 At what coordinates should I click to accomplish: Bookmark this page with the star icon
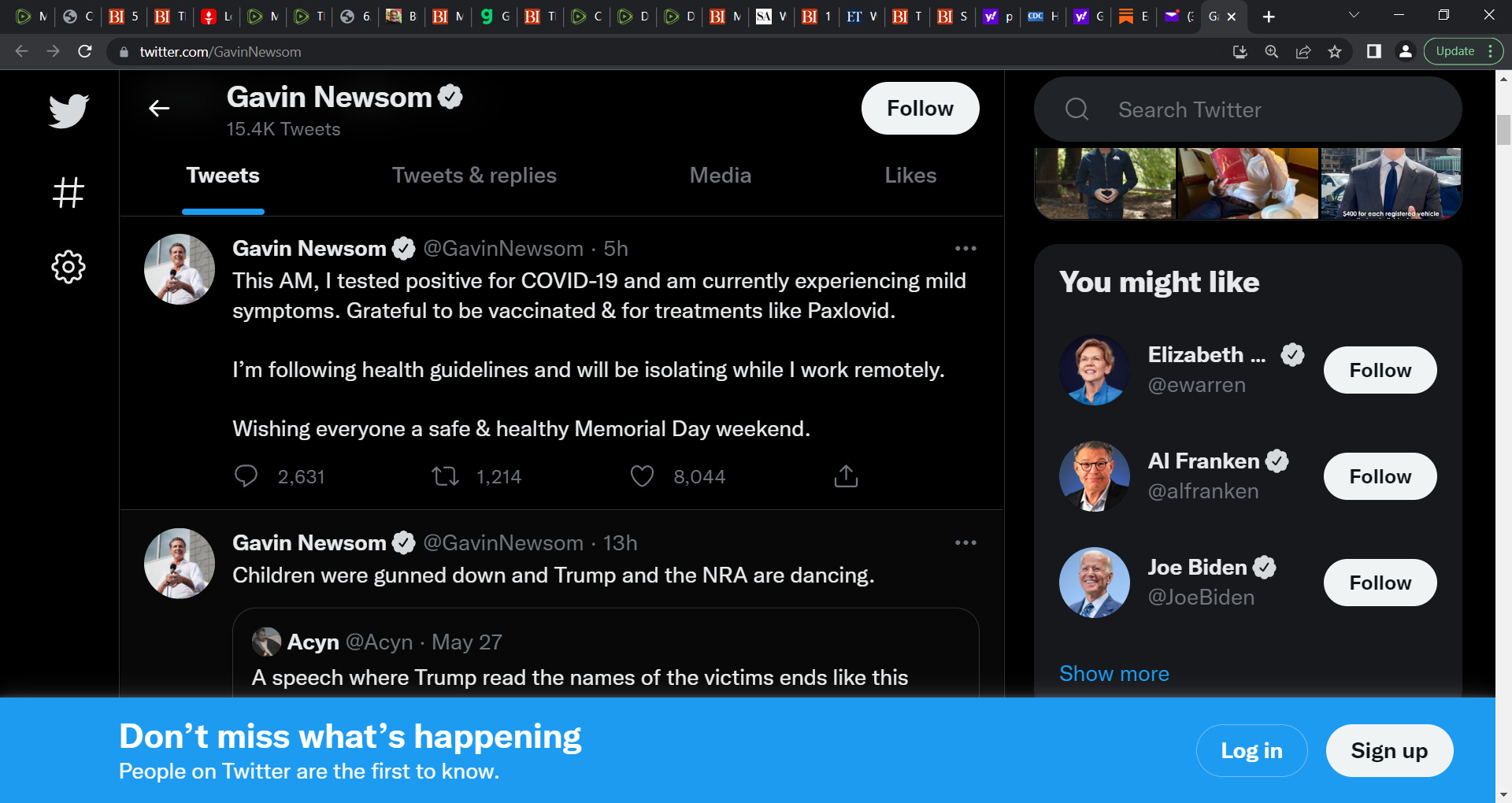pos(1335,51)
